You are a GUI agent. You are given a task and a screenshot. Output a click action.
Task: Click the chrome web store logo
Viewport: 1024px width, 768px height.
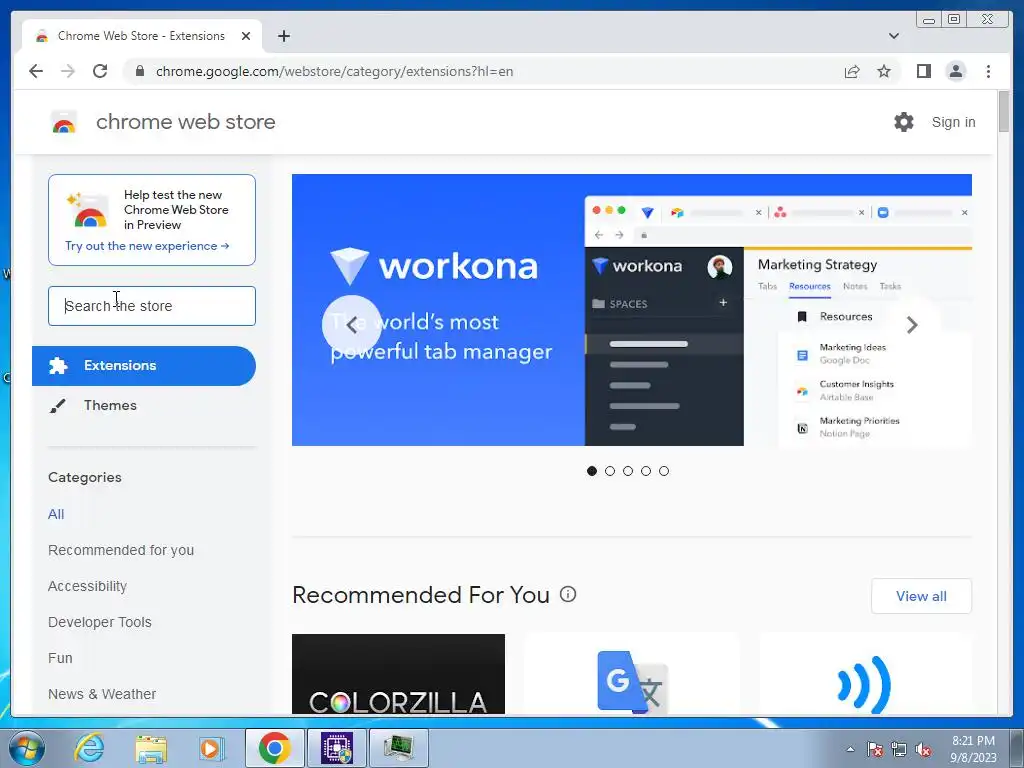point(64,122)
